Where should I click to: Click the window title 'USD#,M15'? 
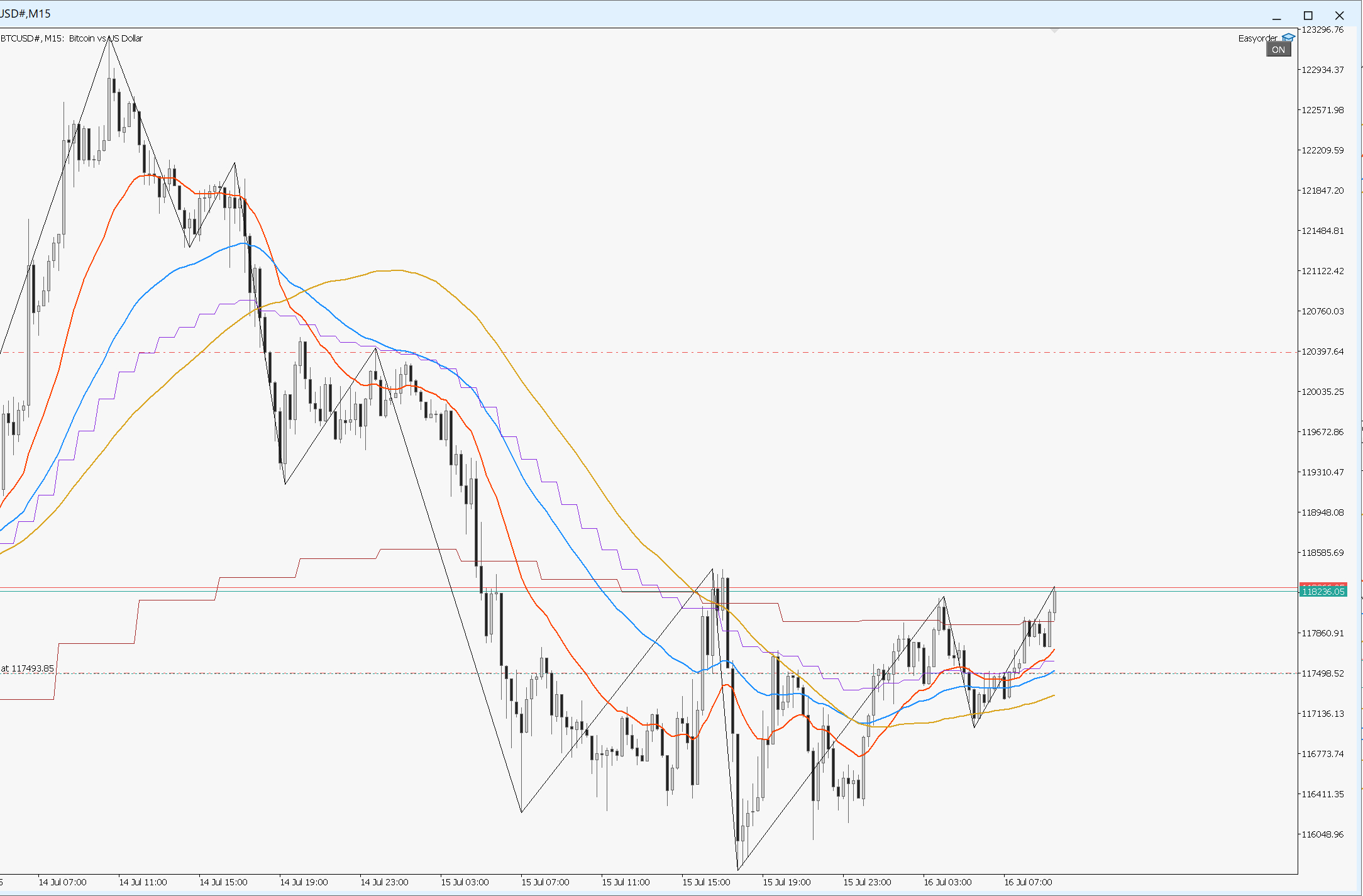click(25, 13)
